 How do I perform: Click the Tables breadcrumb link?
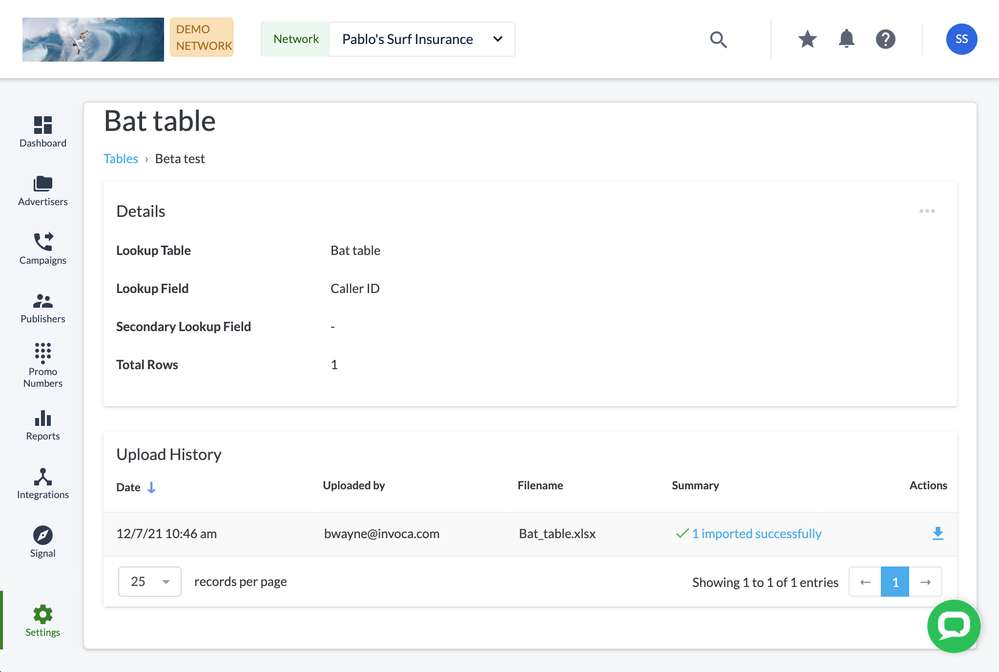pos(121,159)
